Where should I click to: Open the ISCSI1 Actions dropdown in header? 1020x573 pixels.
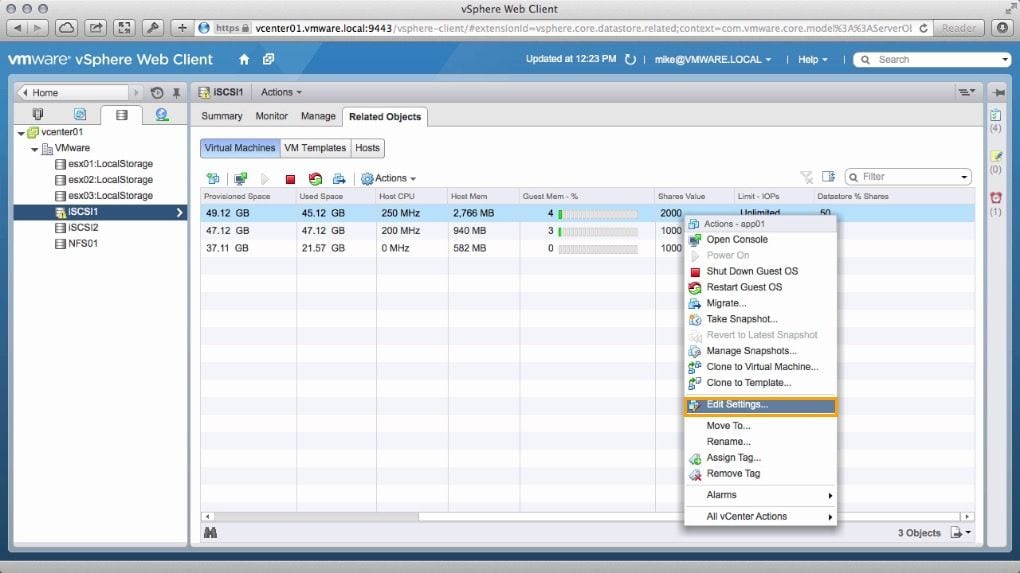click(x=281, y=92)
